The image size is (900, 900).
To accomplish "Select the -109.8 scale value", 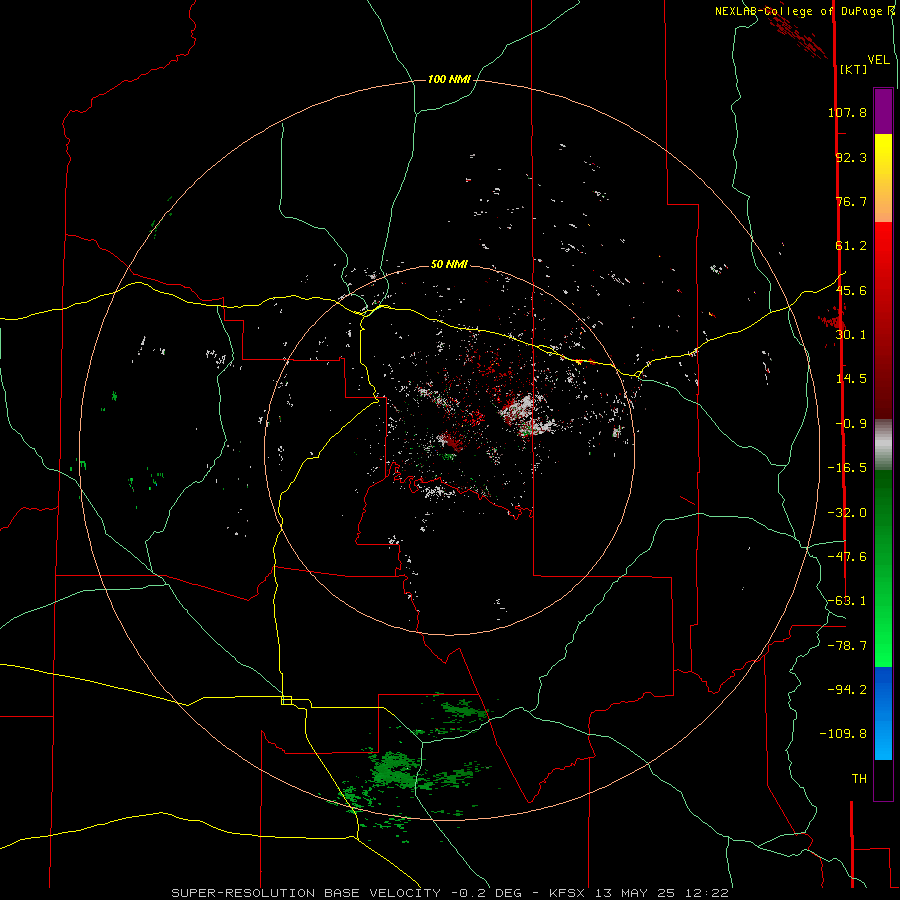I will click(x=843, y=734).
